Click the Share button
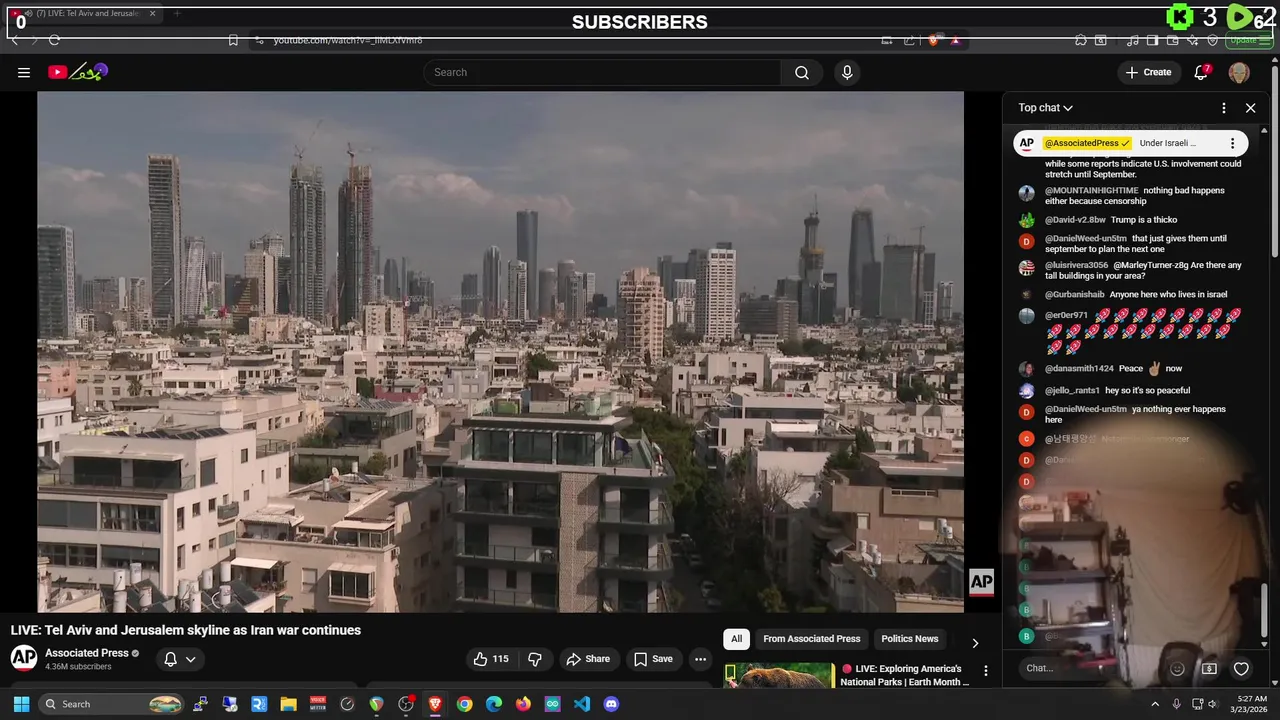This screenshot has width=1280, height=720. point(588,659)
